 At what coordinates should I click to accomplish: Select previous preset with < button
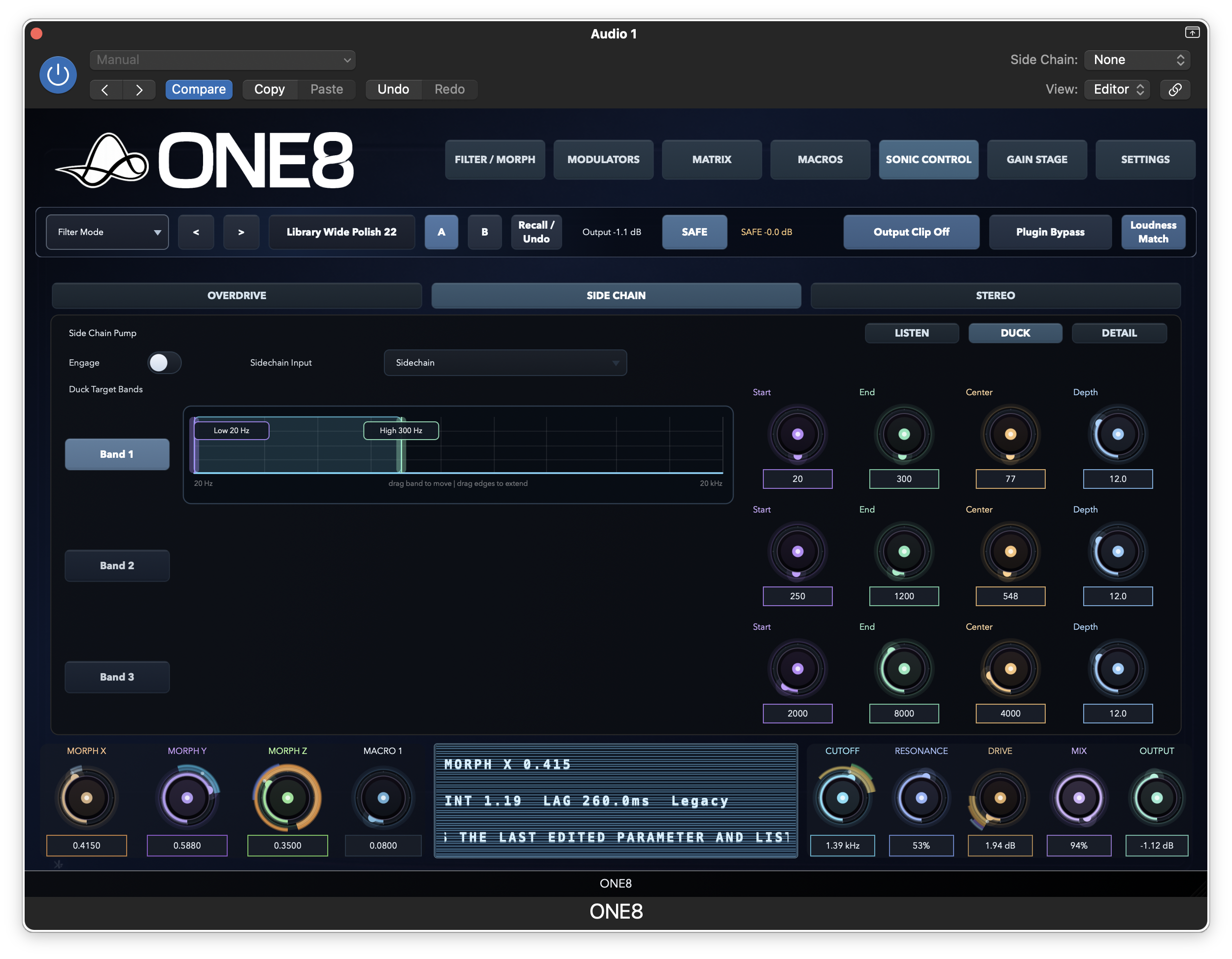(196, 232)
